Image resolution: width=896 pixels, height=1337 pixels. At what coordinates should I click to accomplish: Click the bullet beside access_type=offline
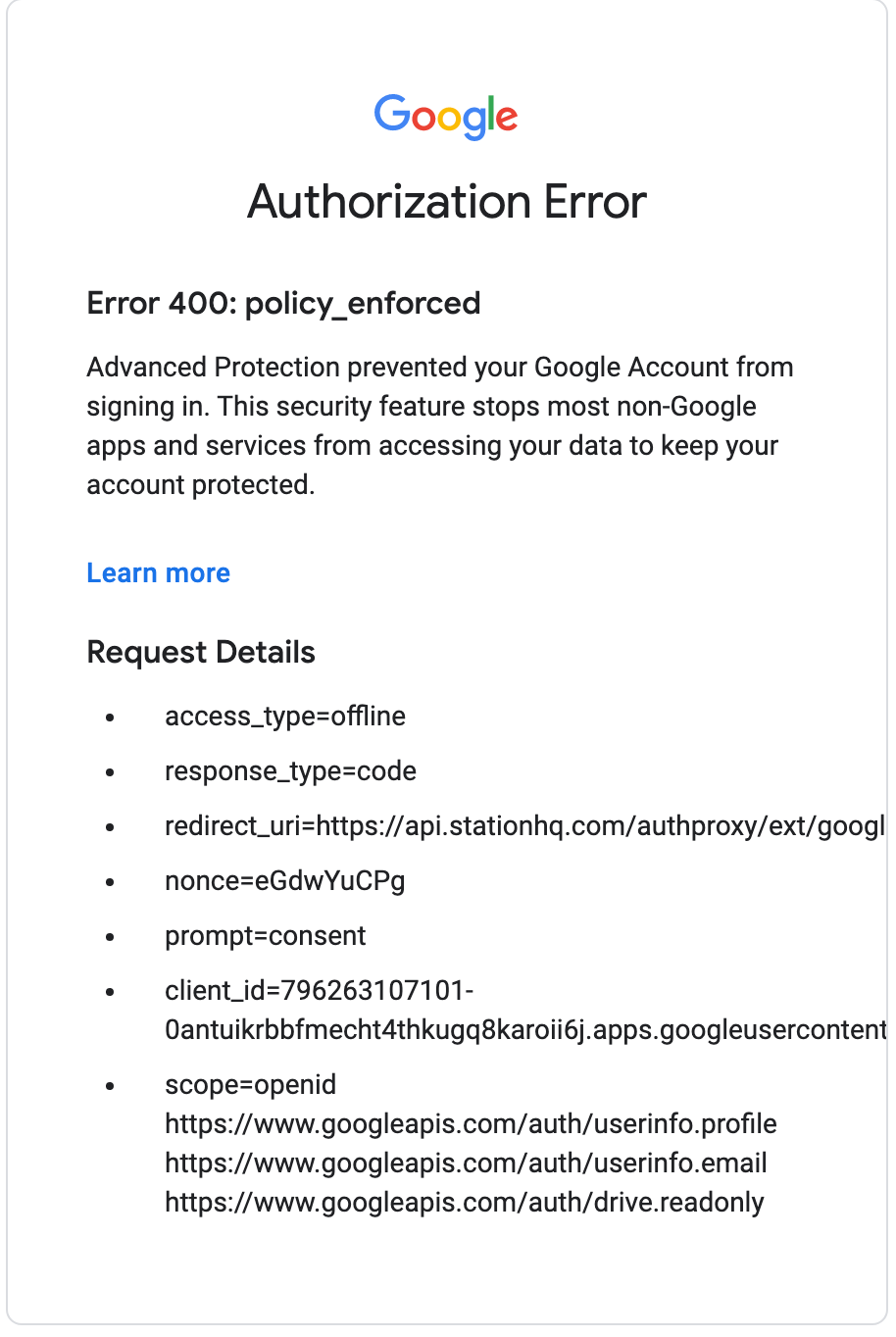(111, 718)
